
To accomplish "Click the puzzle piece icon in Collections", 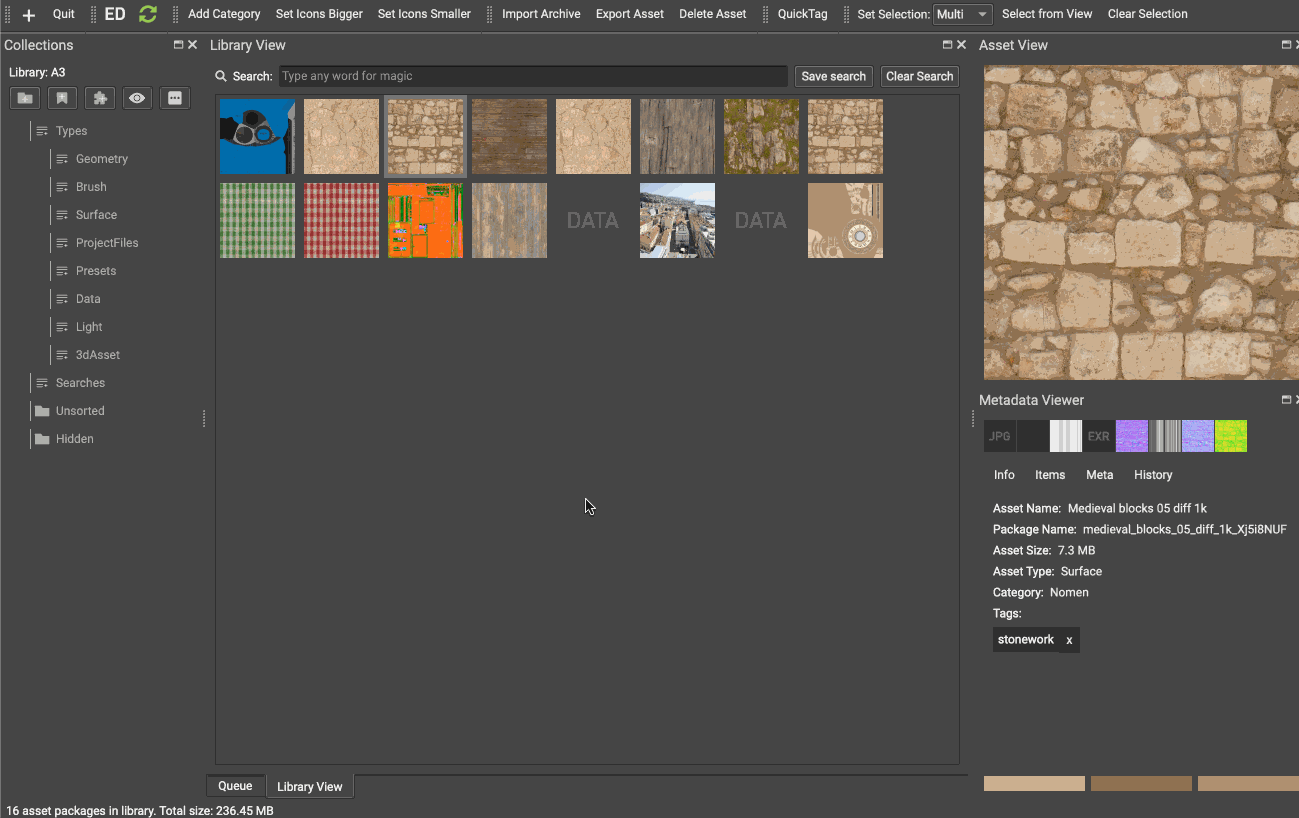I will click(99, 98).
